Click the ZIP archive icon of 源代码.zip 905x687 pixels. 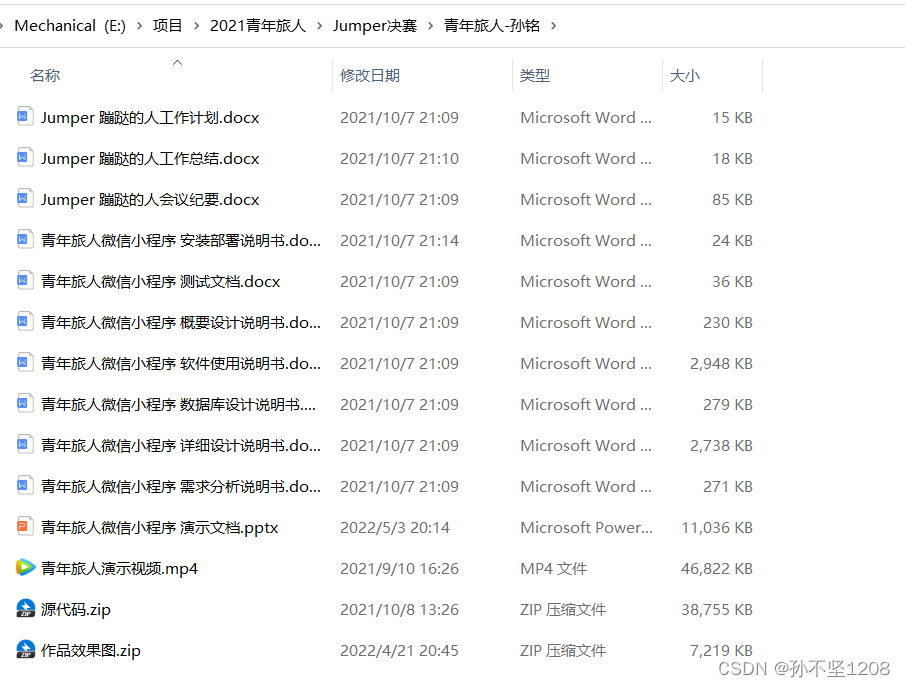(25, 608)
